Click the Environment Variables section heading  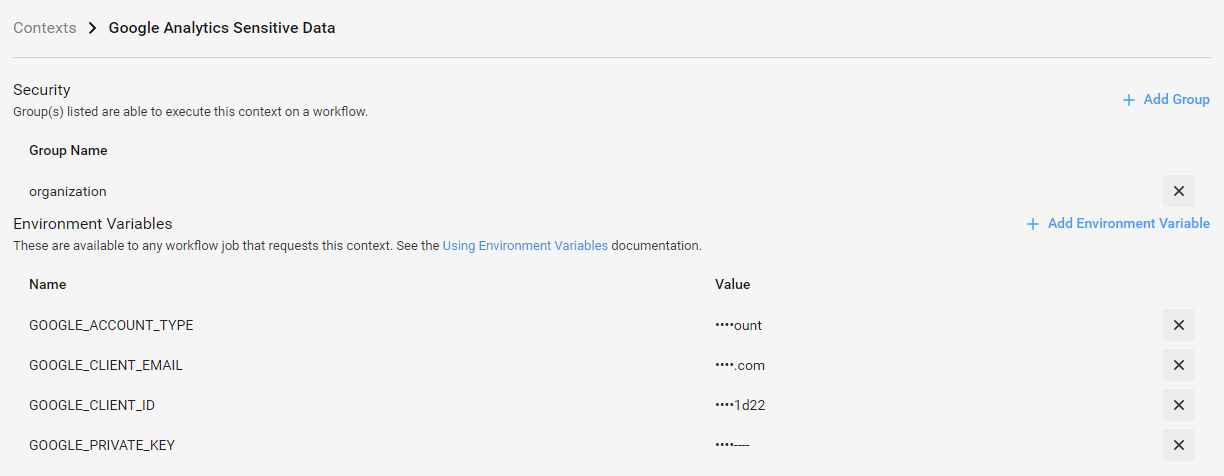click(x=93, y=223)
